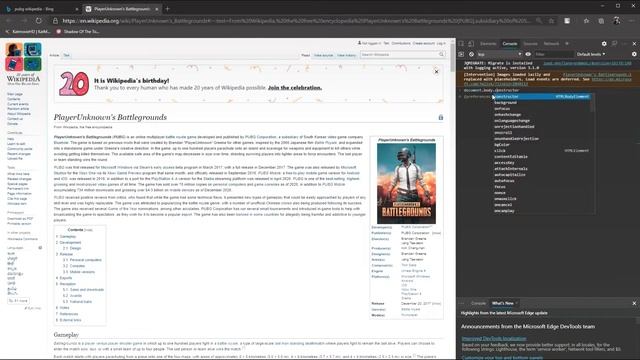Screen dimensions: 640x360
Task: Select 'constructor' autocomplete suggestion
Action: pos(542,97)
